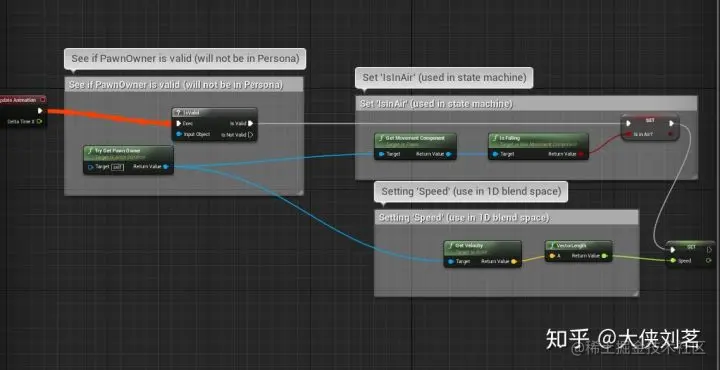This screenshot has width=720, height=370.
Task: Click the Is in Air? input pin on SET node
Action: tap(628, 134)
